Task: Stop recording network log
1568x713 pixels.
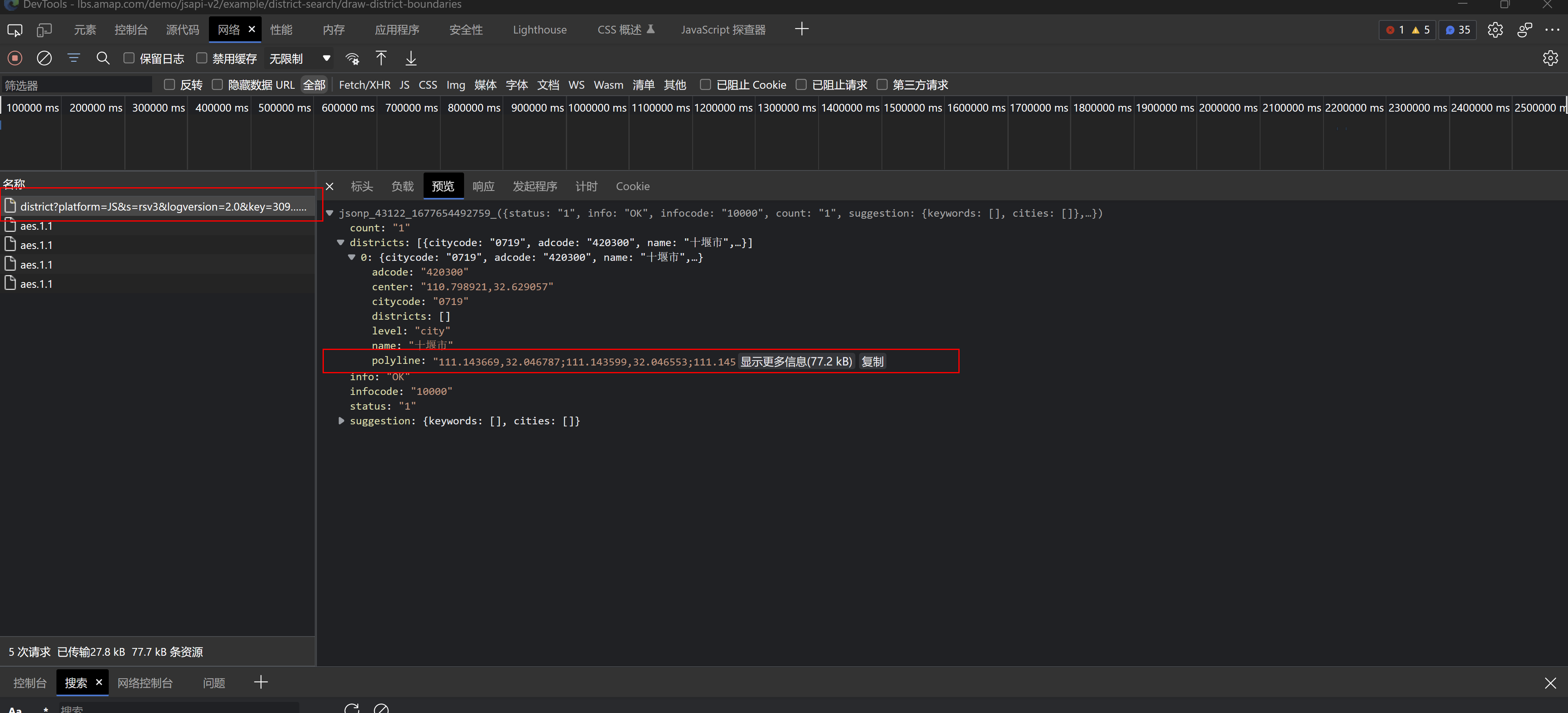Action: point(15,58)
